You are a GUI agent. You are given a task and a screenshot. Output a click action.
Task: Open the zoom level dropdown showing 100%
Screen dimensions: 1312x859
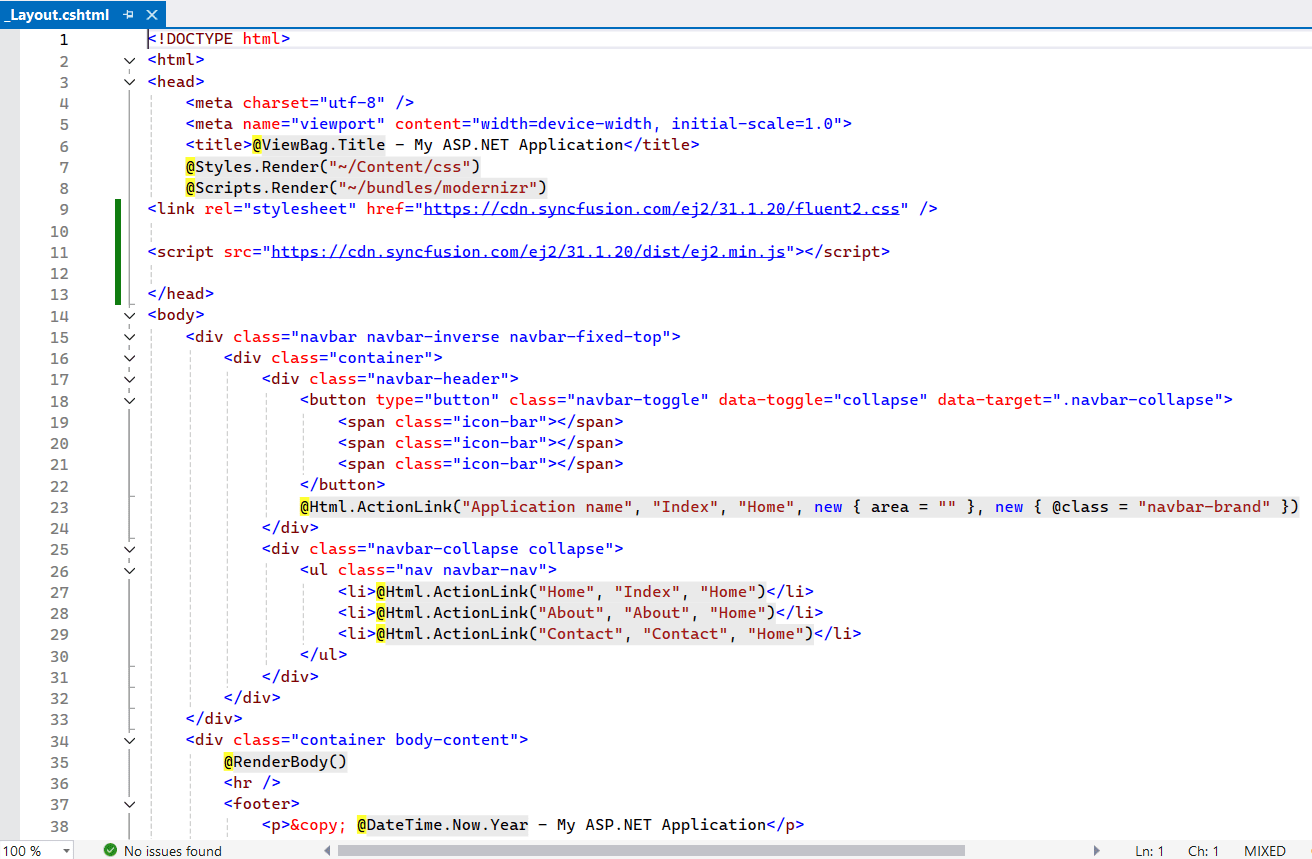coord(63,850)
